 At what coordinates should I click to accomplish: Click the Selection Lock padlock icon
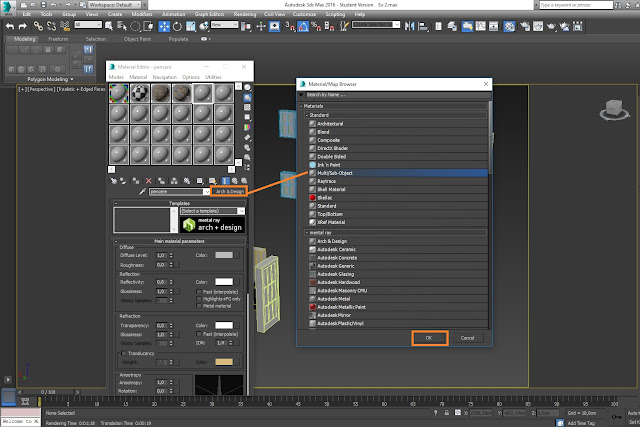(447, 413)
